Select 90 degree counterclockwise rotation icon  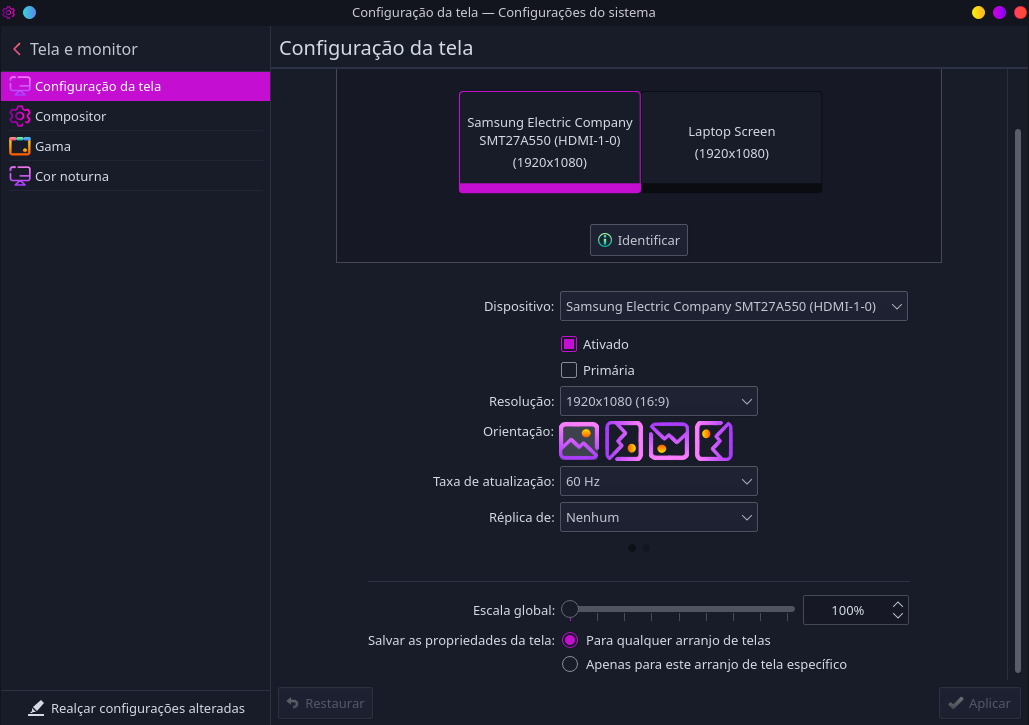[713, 441]
